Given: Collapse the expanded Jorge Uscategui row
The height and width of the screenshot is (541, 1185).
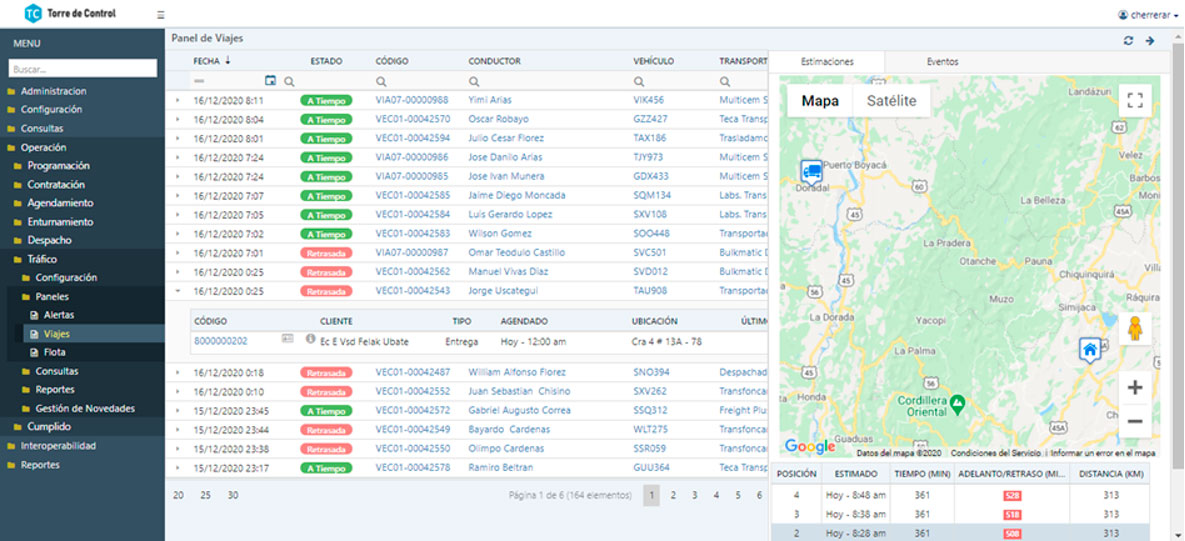Looking at the screenshot, I should pos(178,291).
